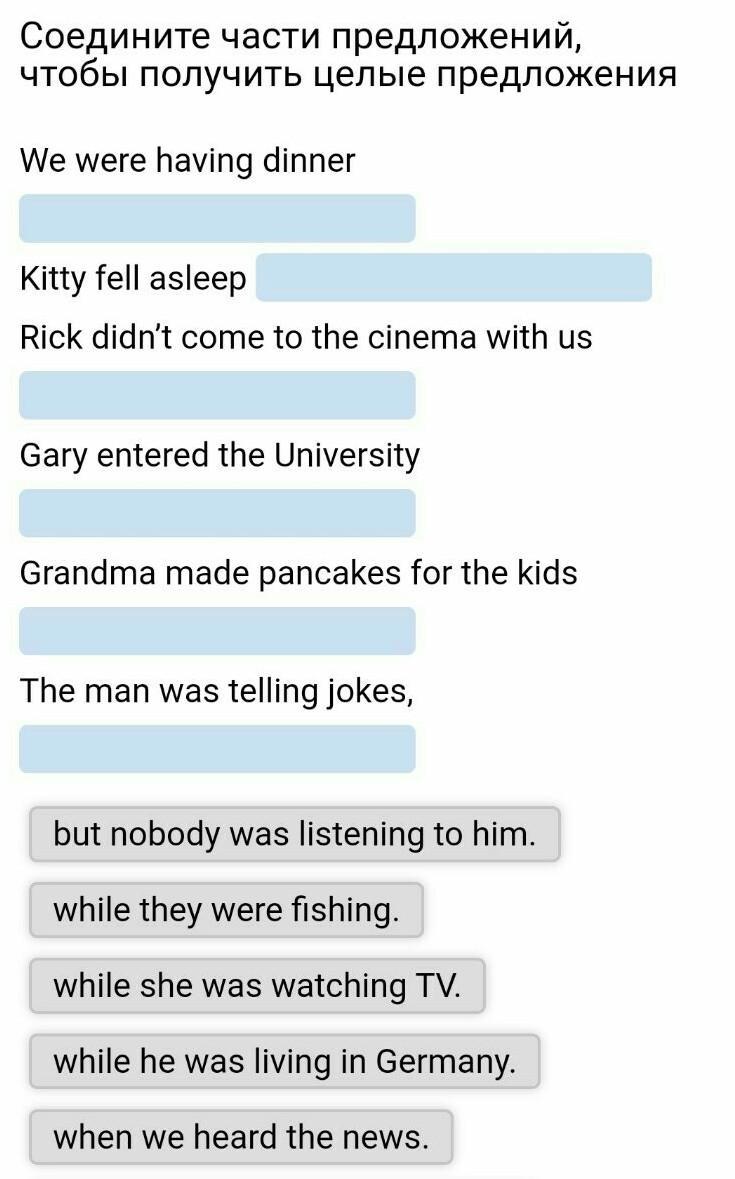This screenshot has width=735, height=1179.
Task: Select the blank below the Rick cinema sentence
Action: [x=217, y=395]
